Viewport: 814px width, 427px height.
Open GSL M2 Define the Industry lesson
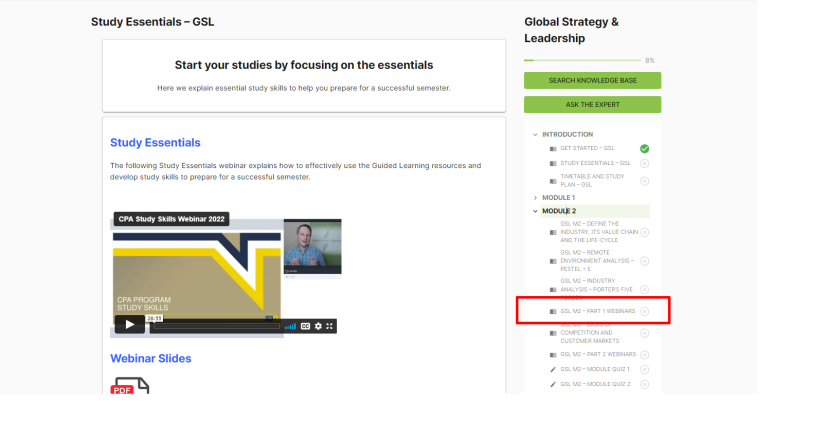tap(599, 232)
